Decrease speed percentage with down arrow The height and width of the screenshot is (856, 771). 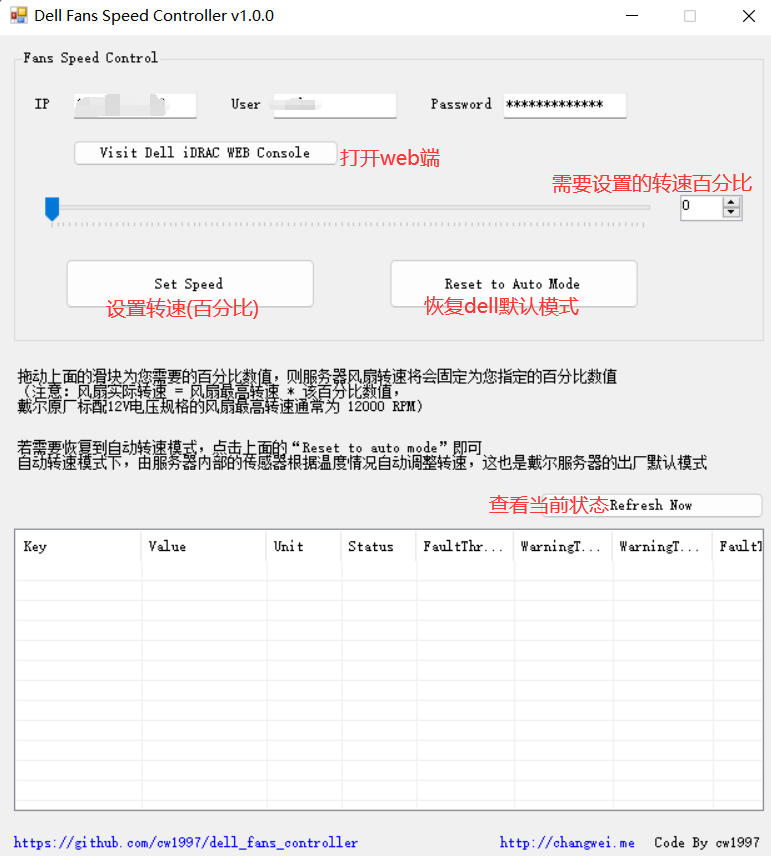click(731, 213)
